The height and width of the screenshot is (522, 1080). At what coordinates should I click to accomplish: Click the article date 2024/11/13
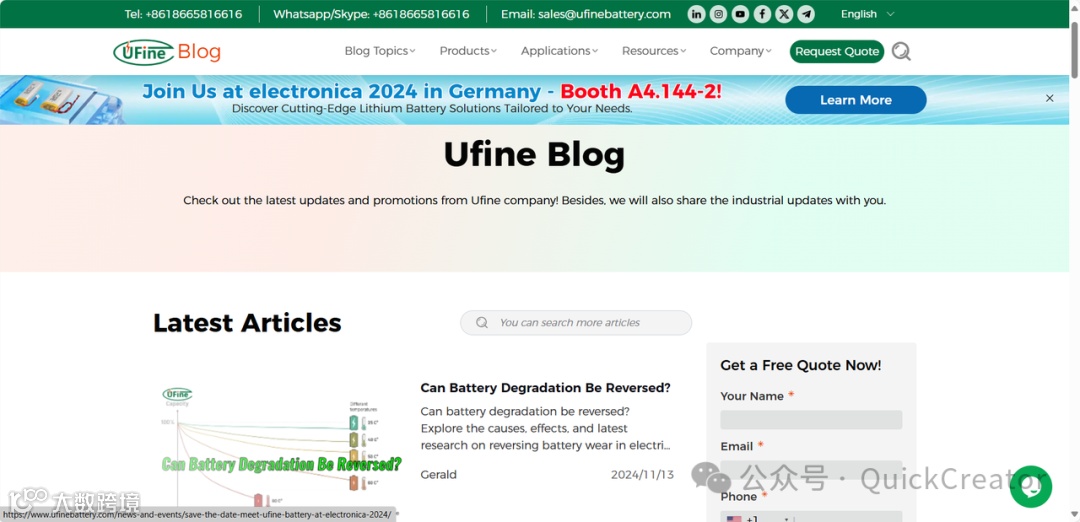[x=642, y=475]
